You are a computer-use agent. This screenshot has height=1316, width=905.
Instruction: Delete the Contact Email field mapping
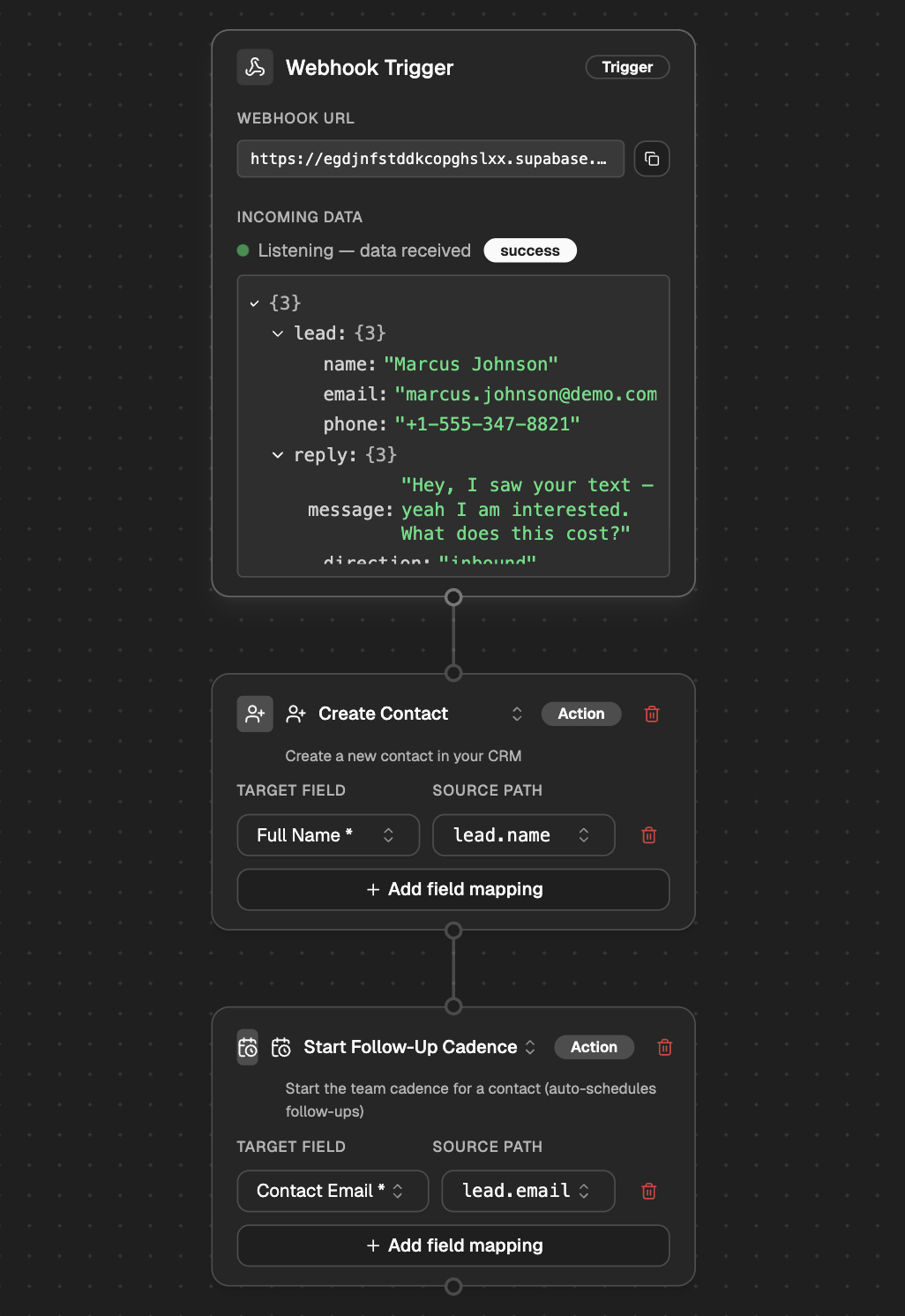pyautogui.click(x=649, y=1192)
